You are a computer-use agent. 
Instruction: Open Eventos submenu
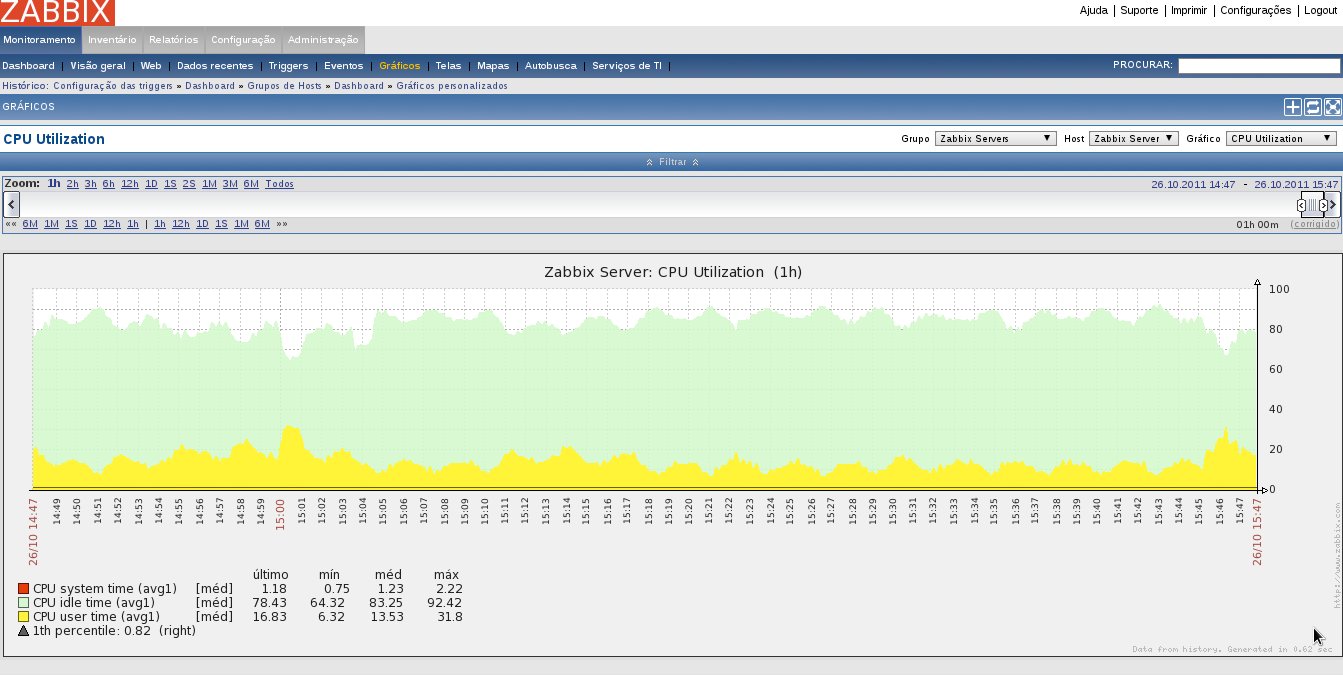[344, 66]
